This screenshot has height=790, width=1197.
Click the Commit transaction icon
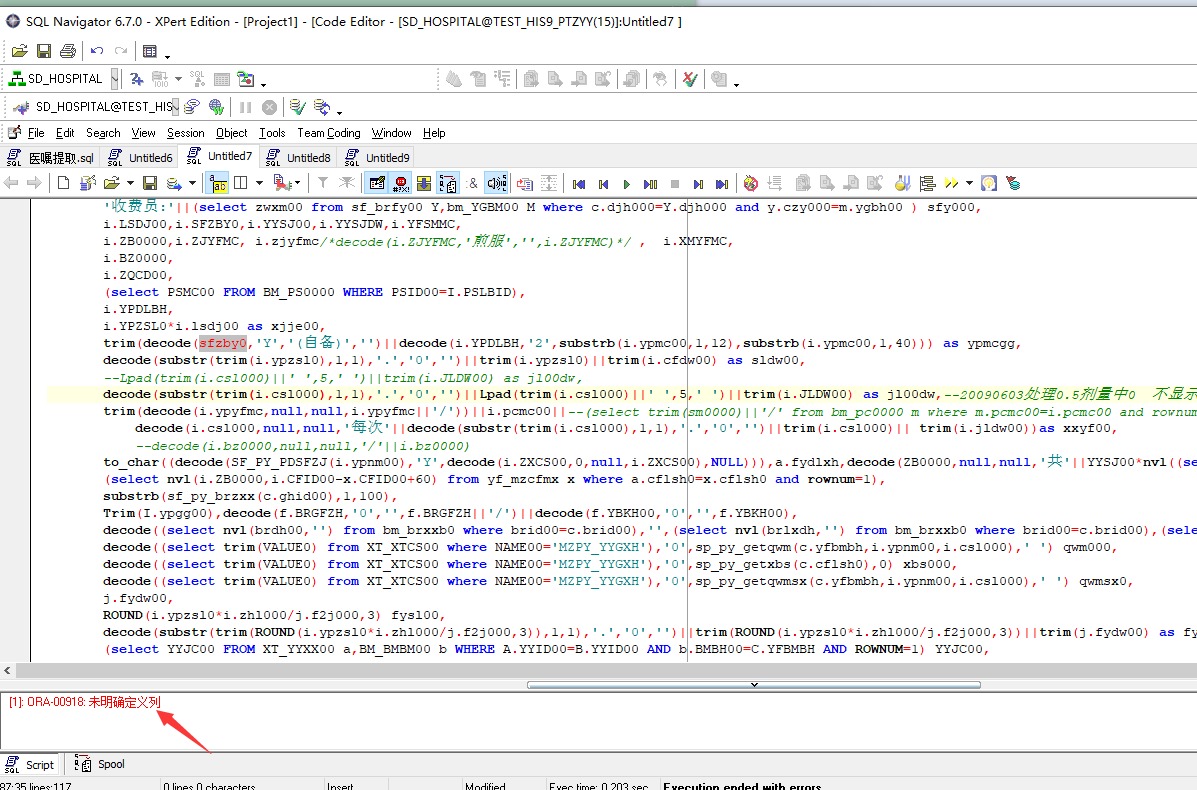pos(296,106)
